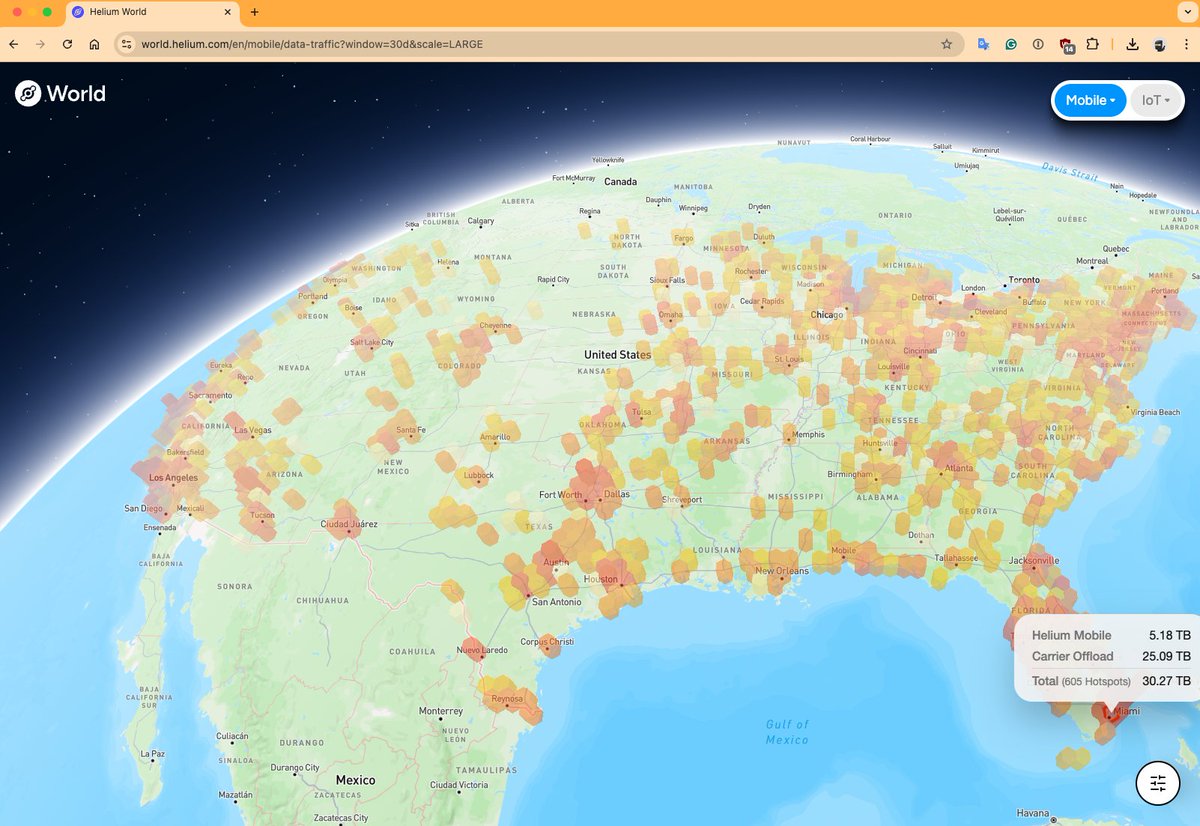Click the Mexico country label
The width and height of the screenshot is (1200, 826).
click(355, 780)
